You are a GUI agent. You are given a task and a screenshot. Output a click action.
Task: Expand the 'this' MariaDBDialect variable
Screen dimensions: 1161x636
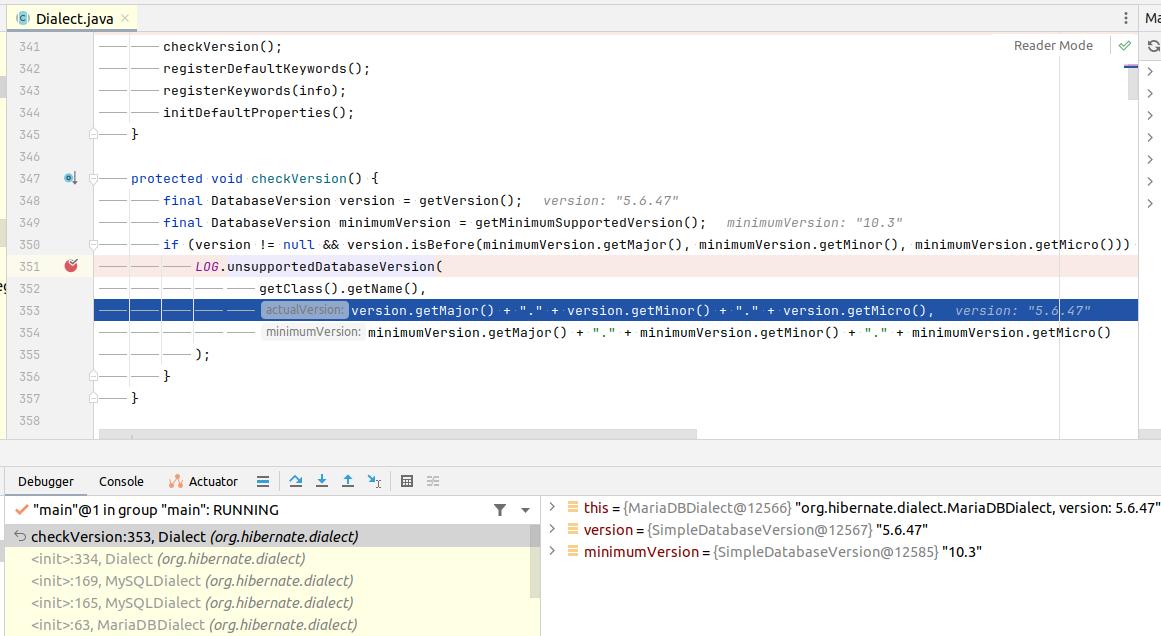coord(551,508)
